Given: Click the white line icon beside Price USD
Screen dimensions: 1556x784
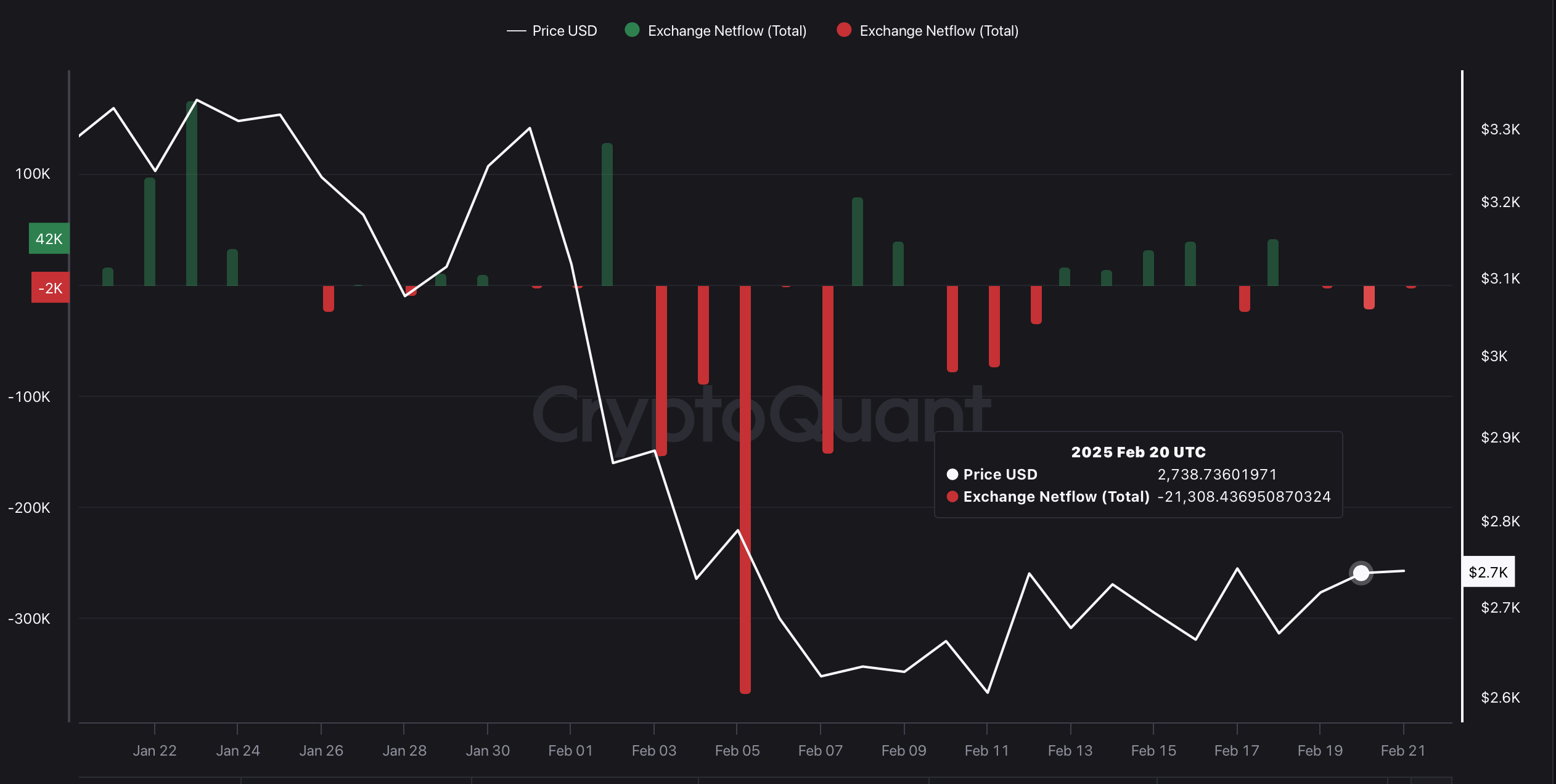Looking at the screenshot, I should 516,31.
